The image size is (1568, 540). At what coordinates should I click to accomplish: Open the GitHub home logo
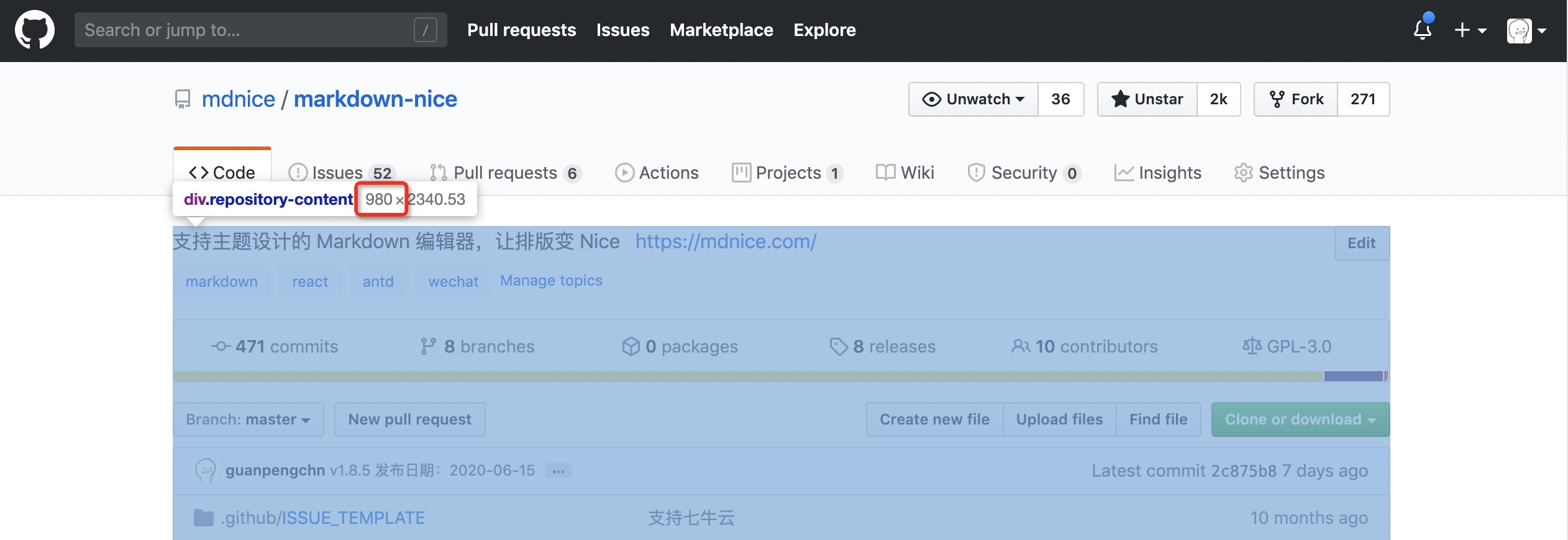35,30
